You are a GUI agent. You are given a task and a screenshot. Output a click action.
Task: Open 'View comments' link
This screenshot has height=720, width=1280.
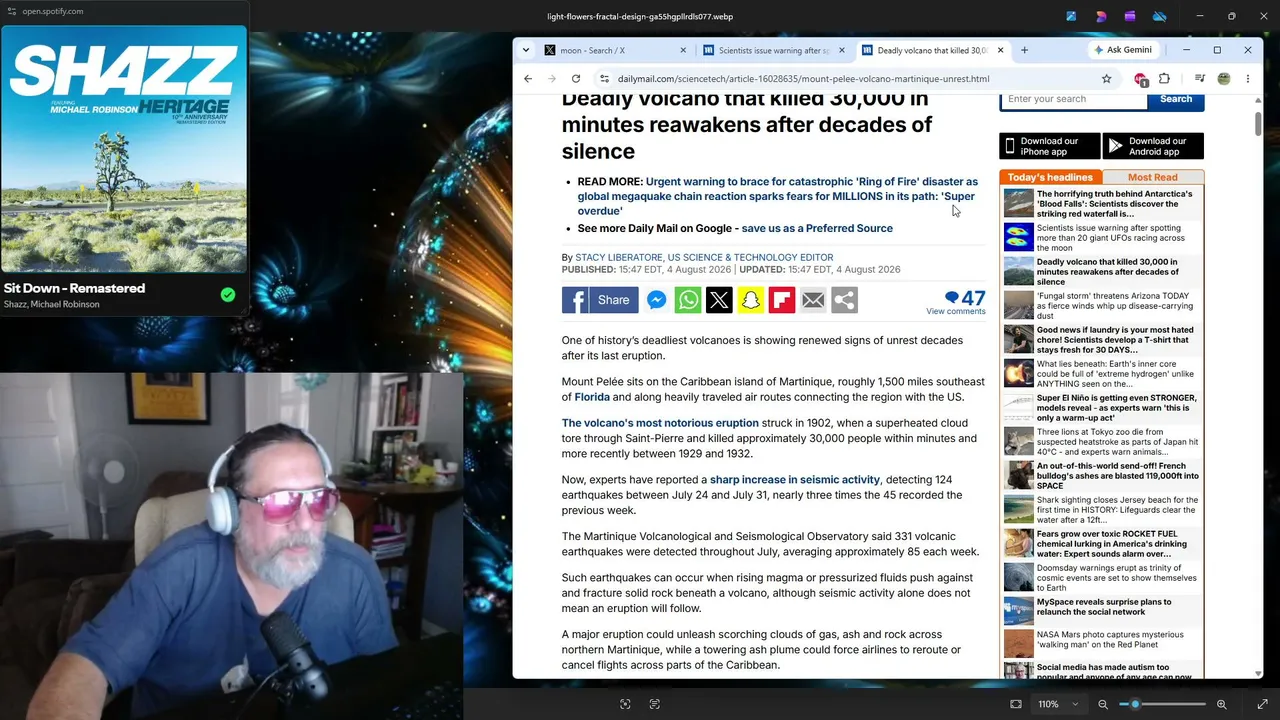click(956, 311)
